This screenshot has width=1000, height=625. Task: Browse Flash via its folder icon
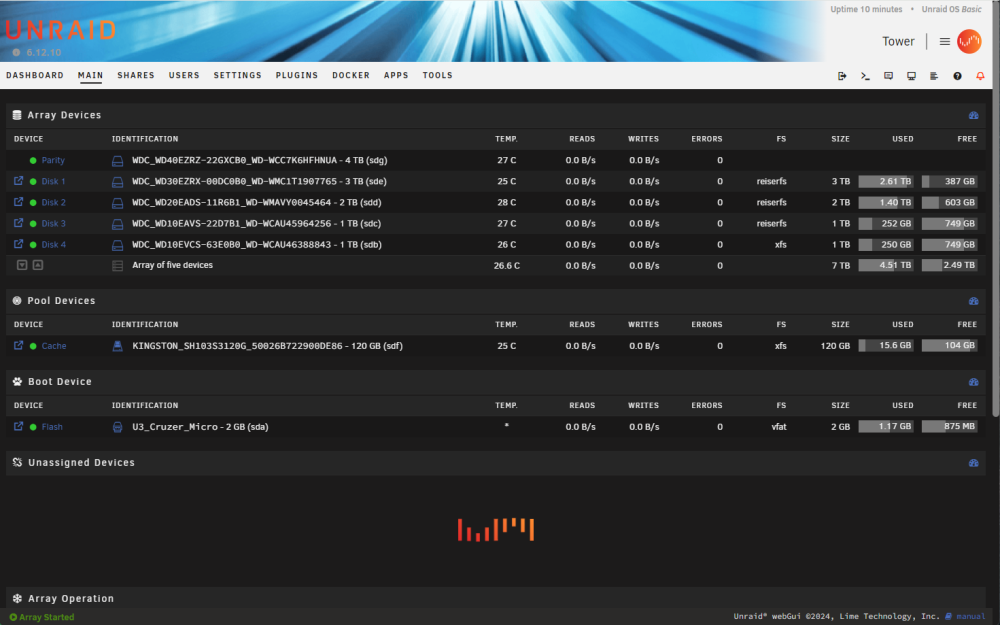(18, 427)
